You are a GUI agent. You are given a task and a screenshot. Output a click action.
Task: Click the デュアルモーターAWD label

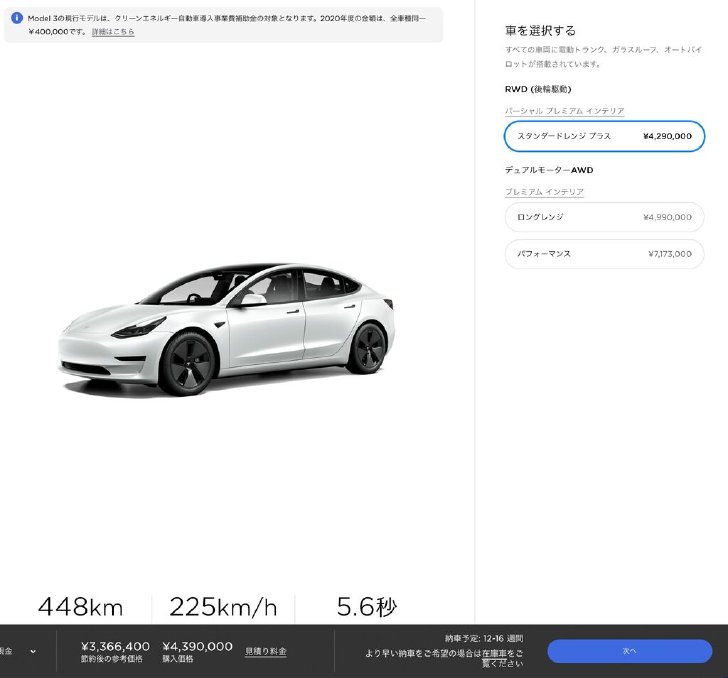tap(549, 170)
